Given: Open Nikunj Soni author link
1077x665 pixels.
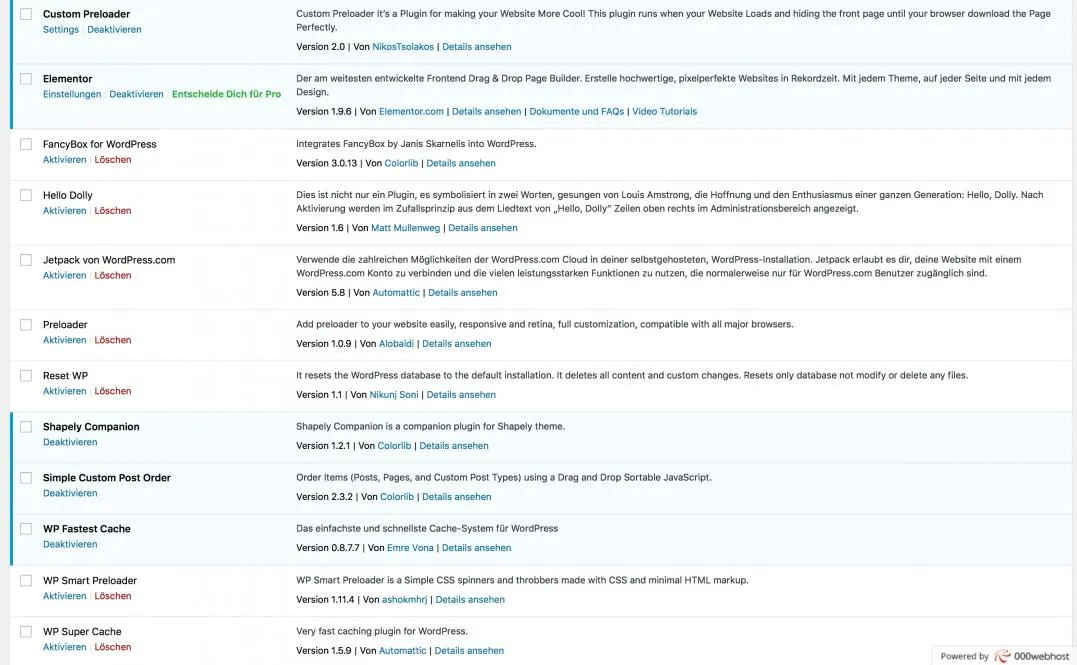Looking at the screenshot, I should point(394,394).
